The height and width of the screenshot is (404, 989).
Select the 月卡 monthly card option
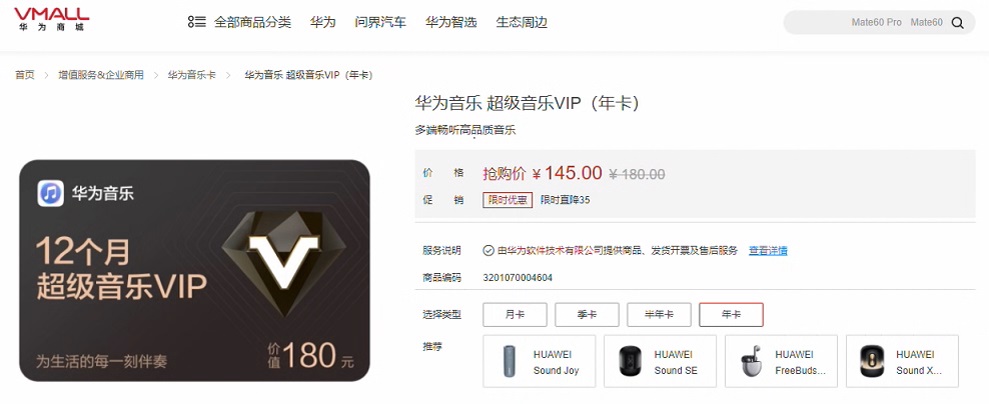pos(515,315)
